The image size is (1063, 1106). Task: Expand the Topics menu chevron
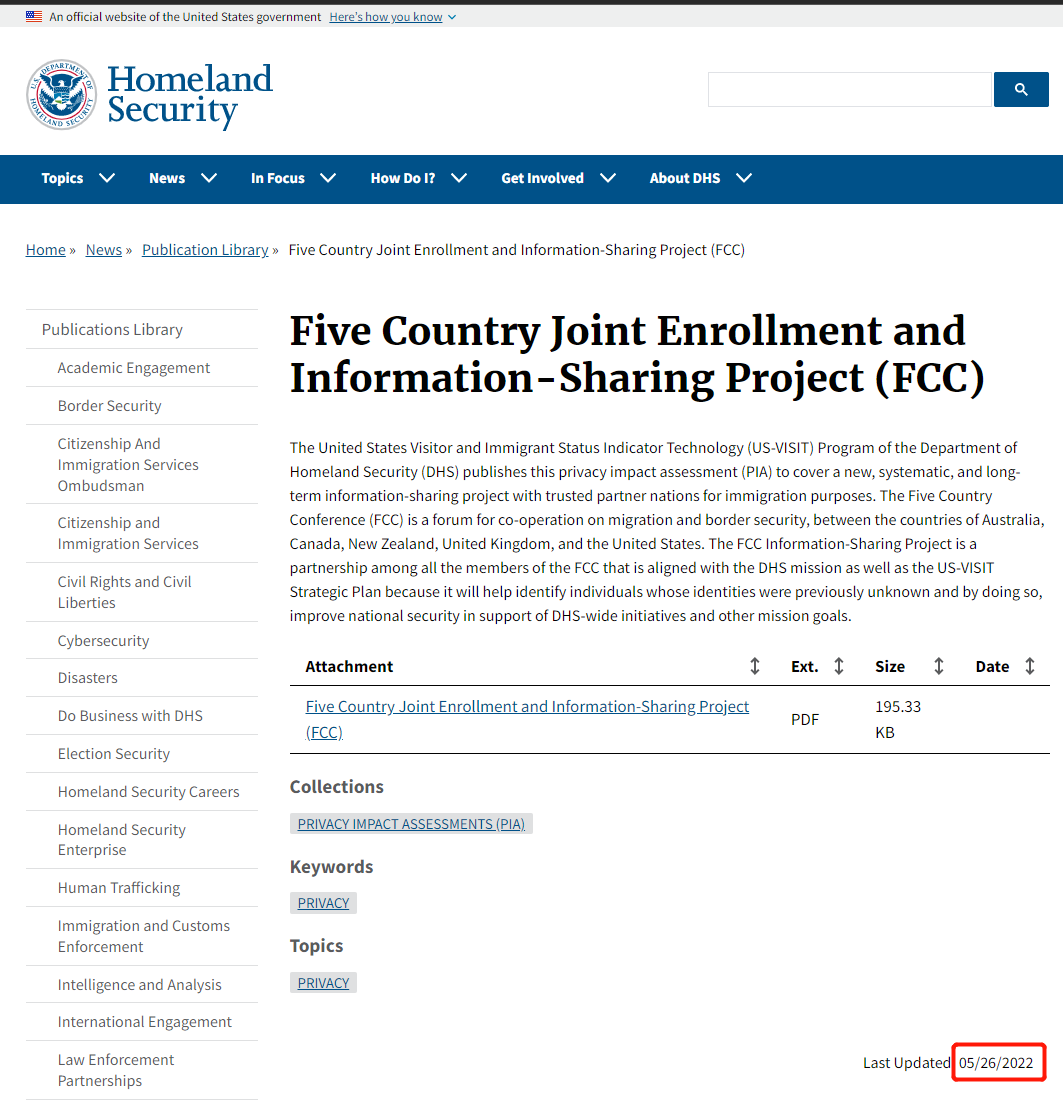pos(107,178)
